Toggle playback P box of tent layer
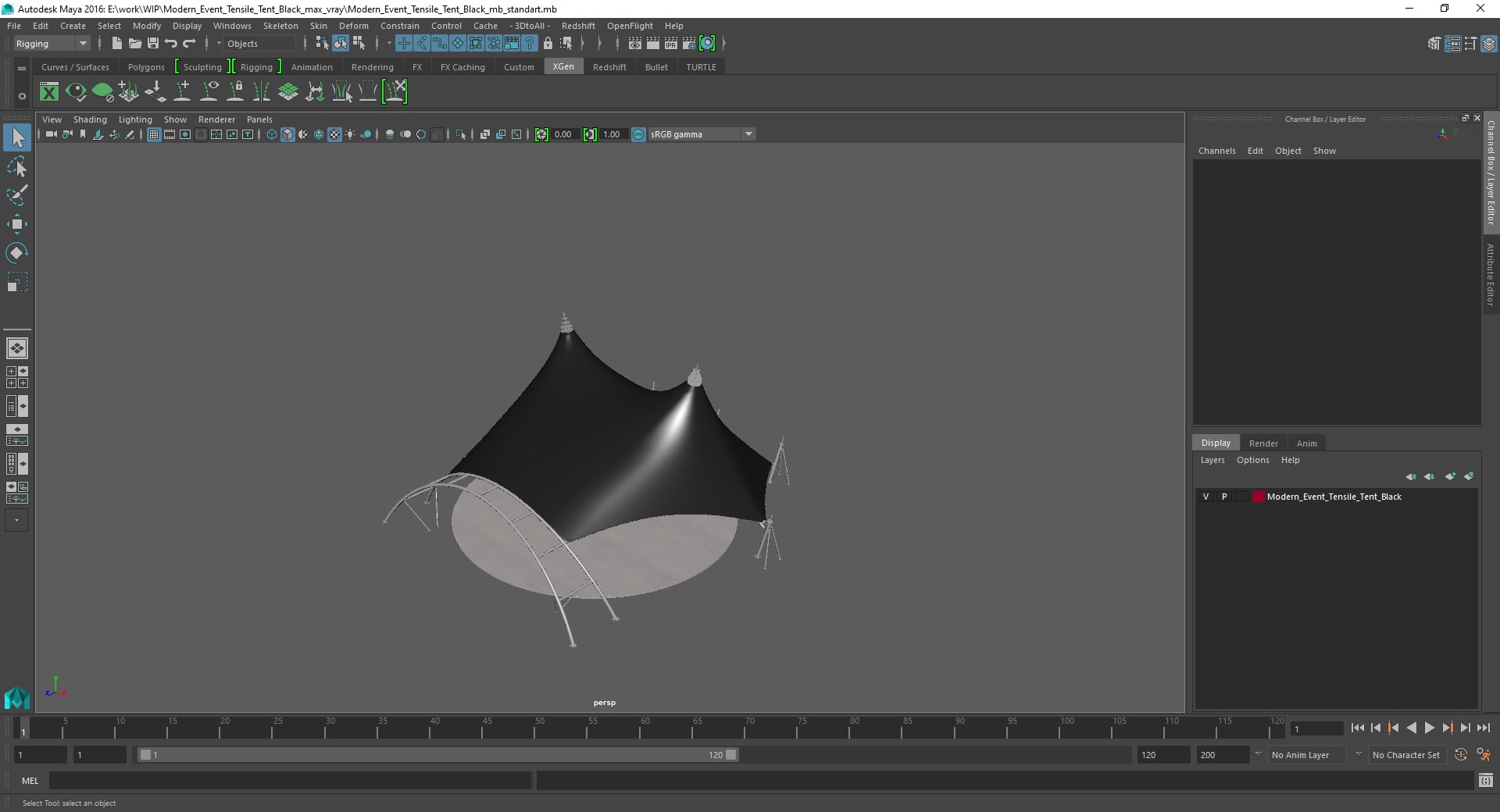This screenshot has height=812, width=1500. tap(1224, 497)
